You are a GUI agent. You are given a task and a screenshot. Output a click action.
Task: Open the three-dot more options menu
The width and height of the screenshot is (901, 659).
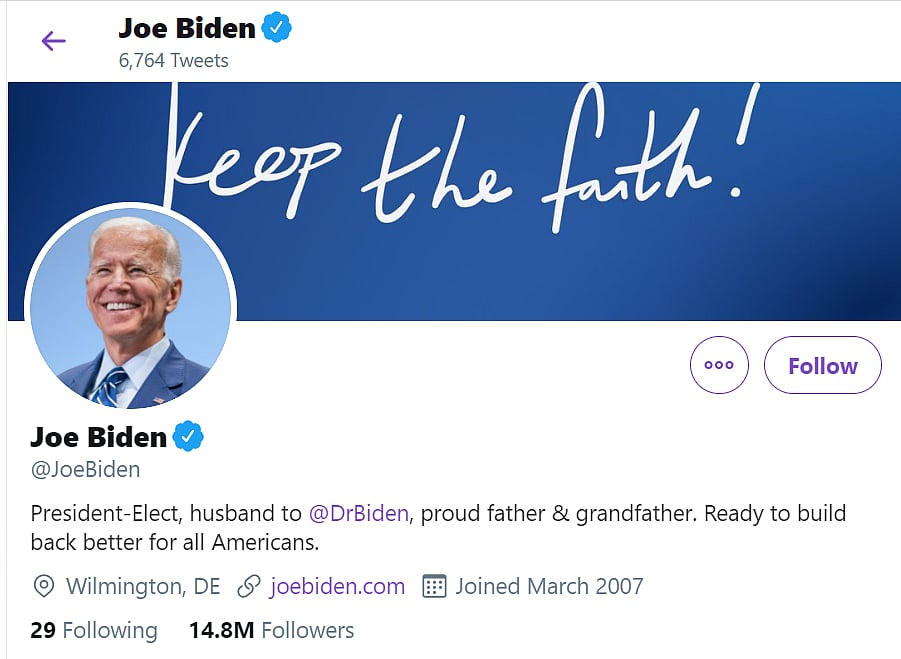coord(719,366)
